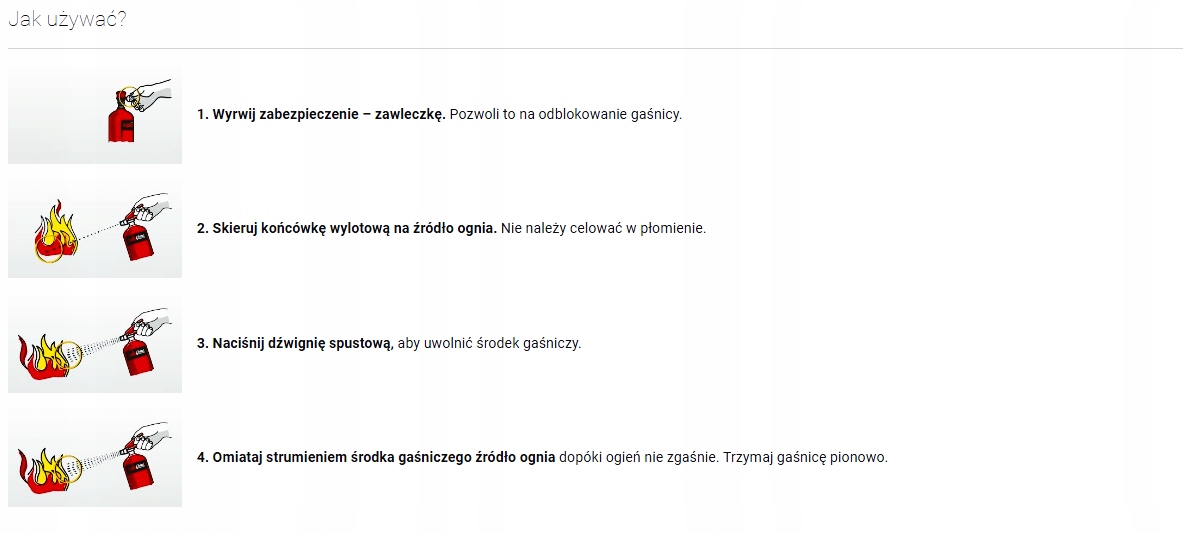Image resolution: width=1191 pixels, height=533 pixels.
Task: Click the extinguisher in step 2 illustration
Action: point(135,240)
